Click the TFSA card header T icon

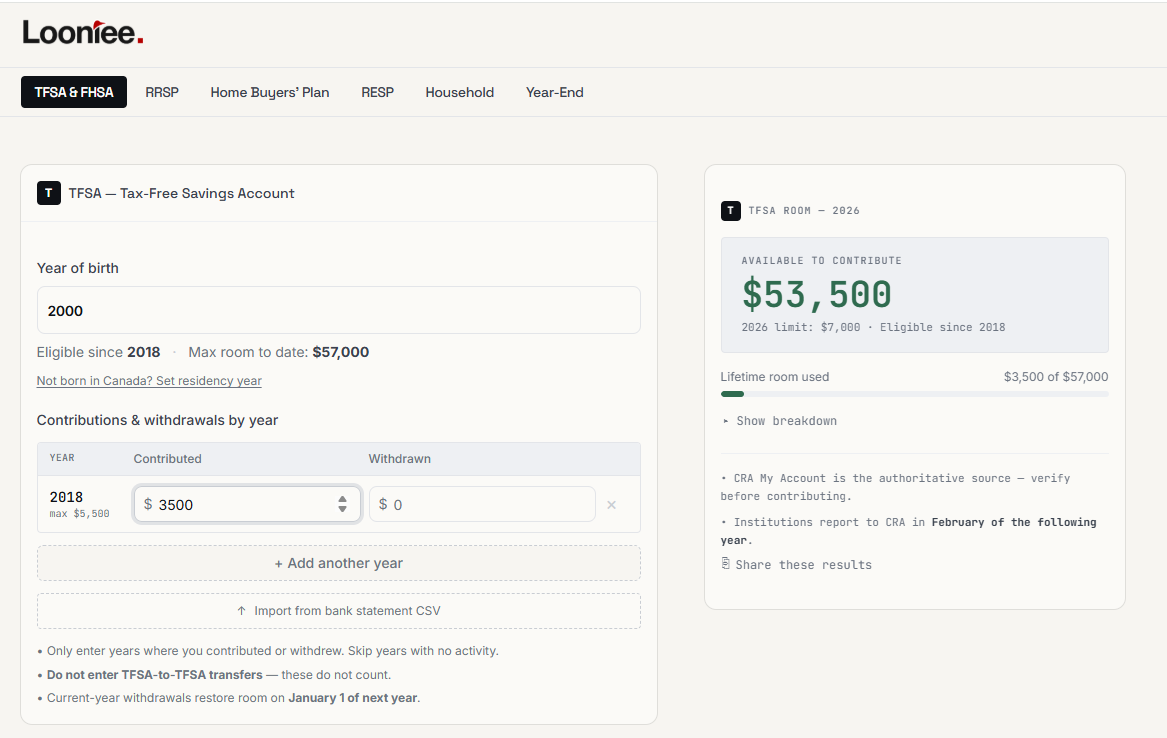tap(48, 193)
